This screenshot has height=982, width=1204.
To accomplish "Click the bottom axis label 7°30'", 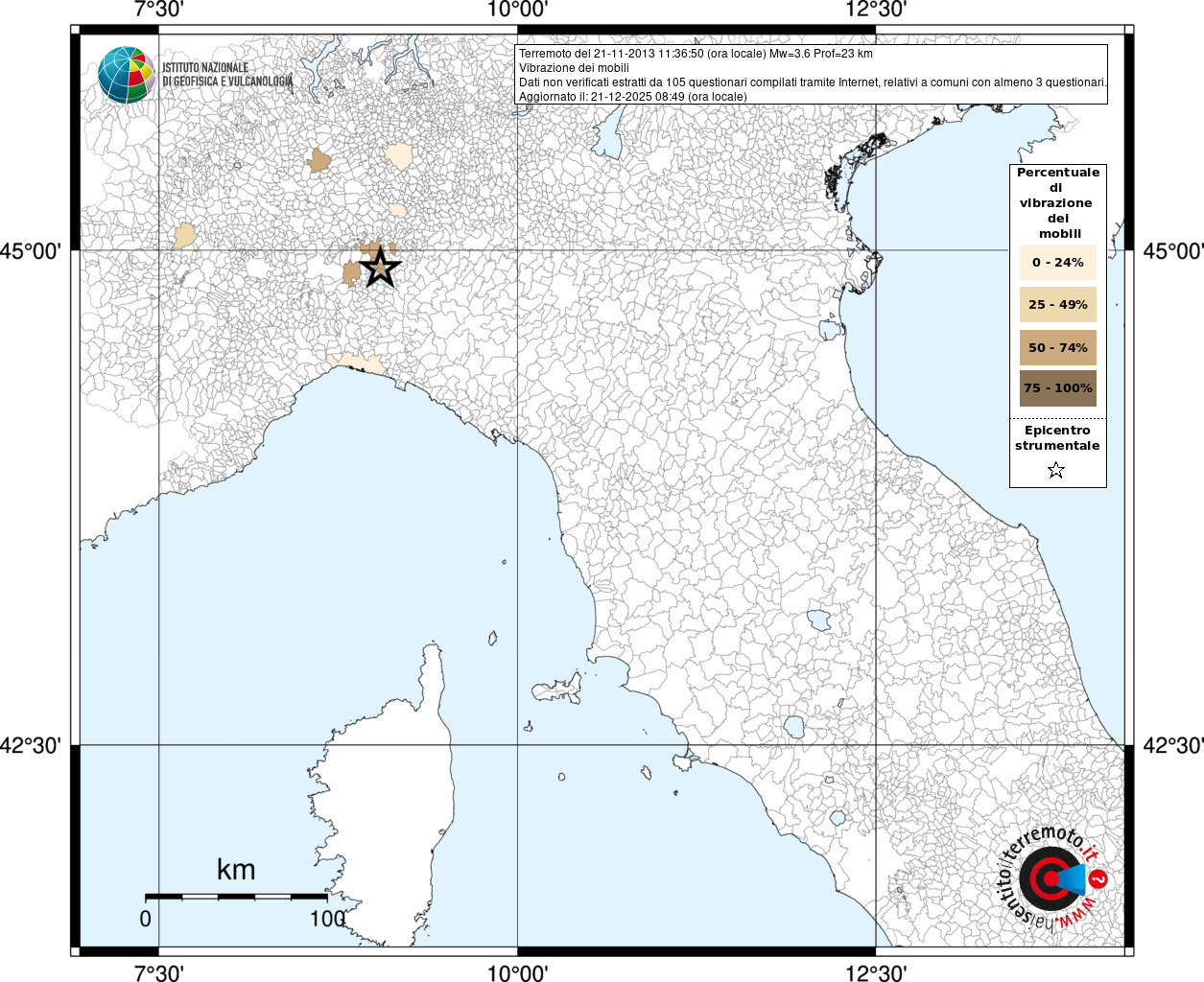I will pos(159,972).
